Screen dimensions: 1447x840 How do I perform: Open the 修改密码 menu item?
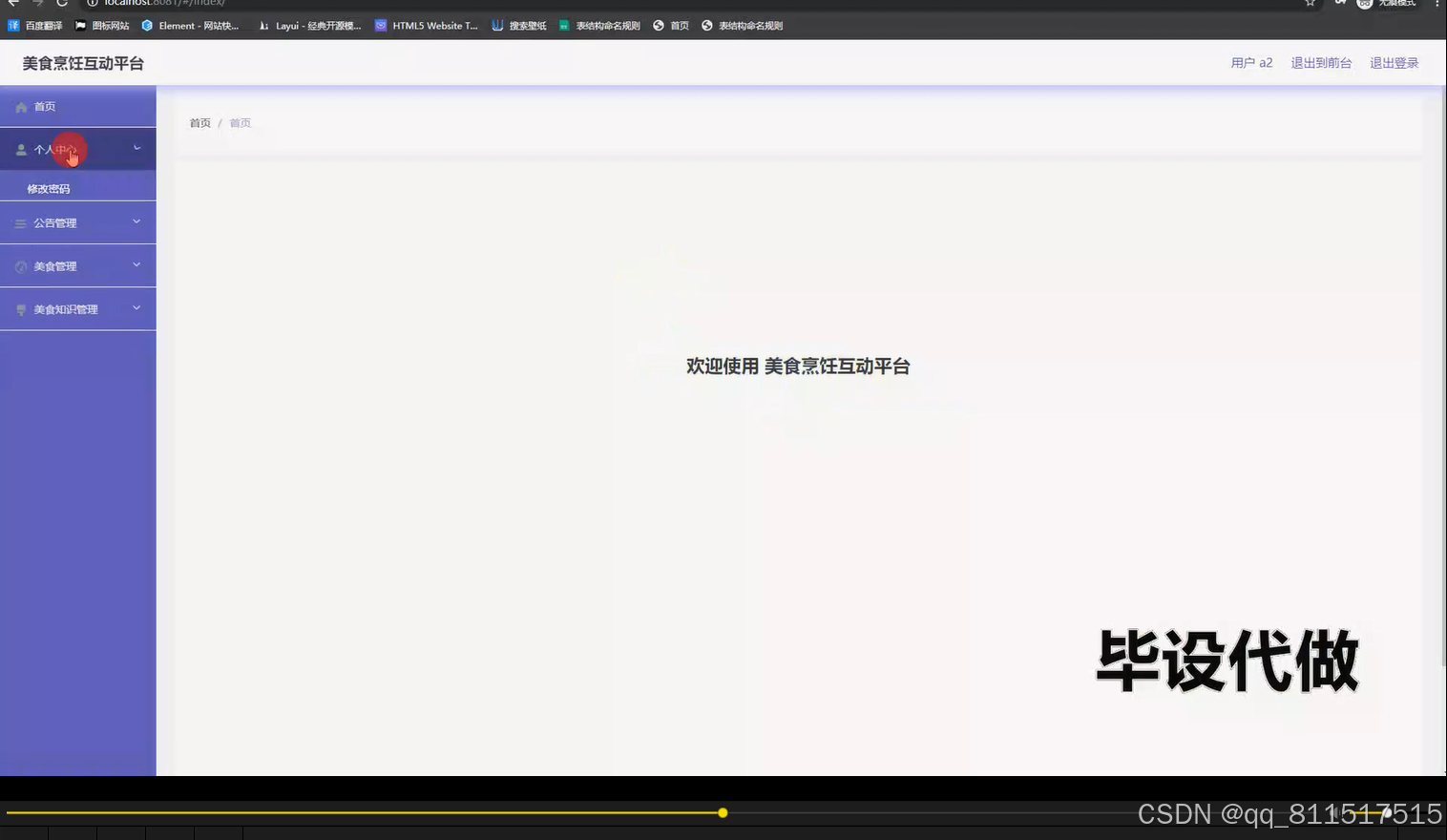pyautogui.click(x=49, y=187)
